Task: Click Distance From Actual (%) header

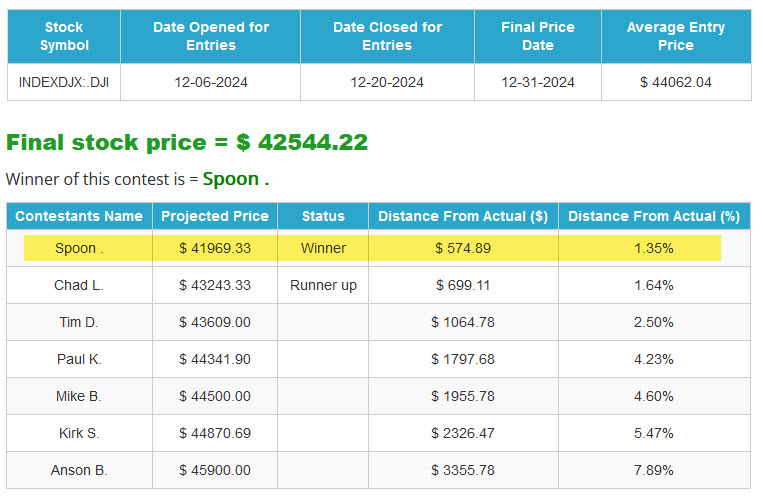Action: [x=654, y=216]
